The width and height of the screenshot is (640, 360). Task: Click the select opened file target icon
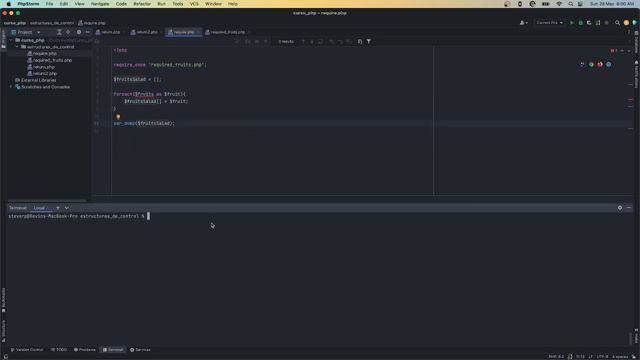(68, 32)
